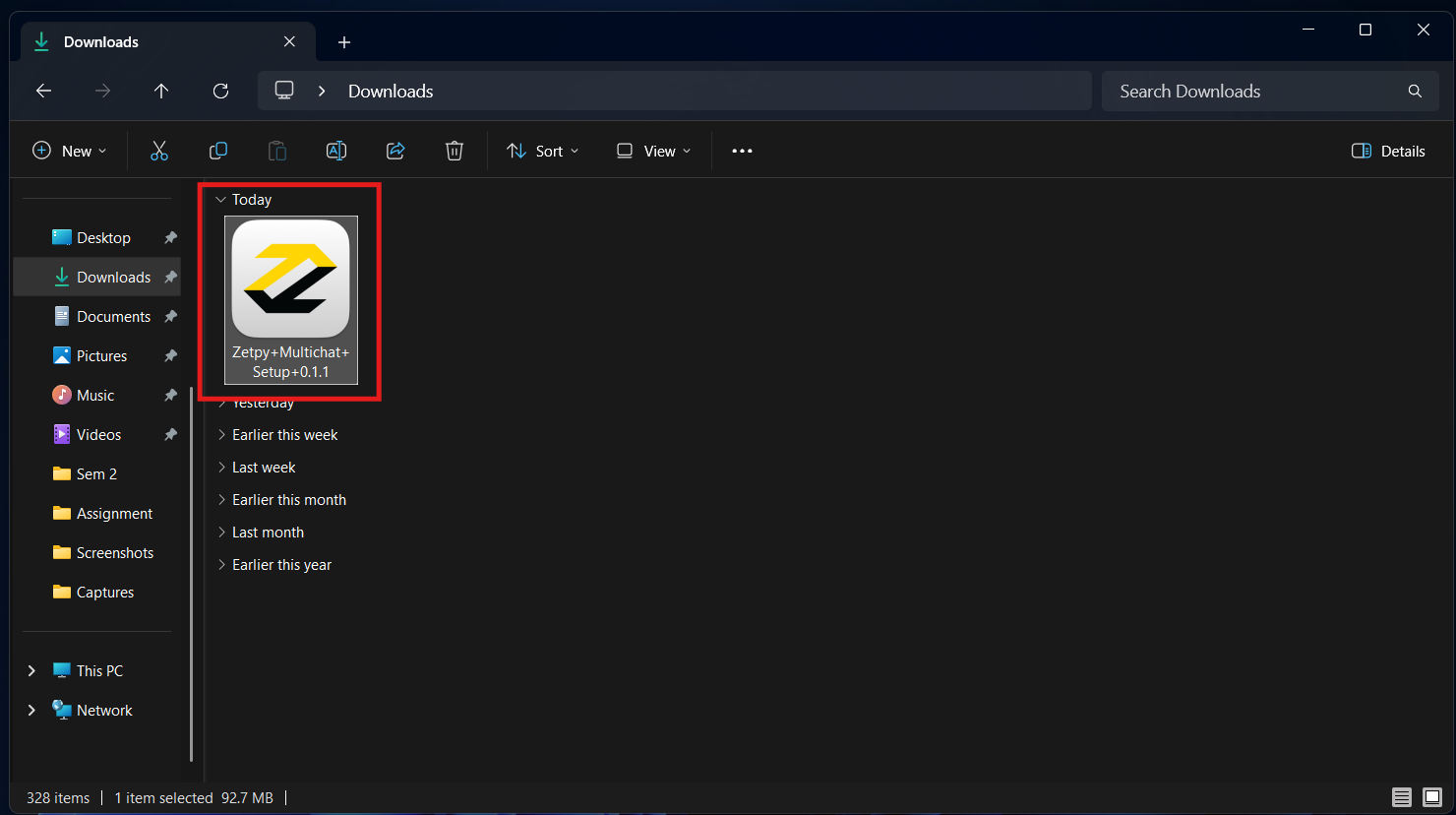Unpin Videos using its pin icon
The image size is (1456, 815).
[170, 434]
